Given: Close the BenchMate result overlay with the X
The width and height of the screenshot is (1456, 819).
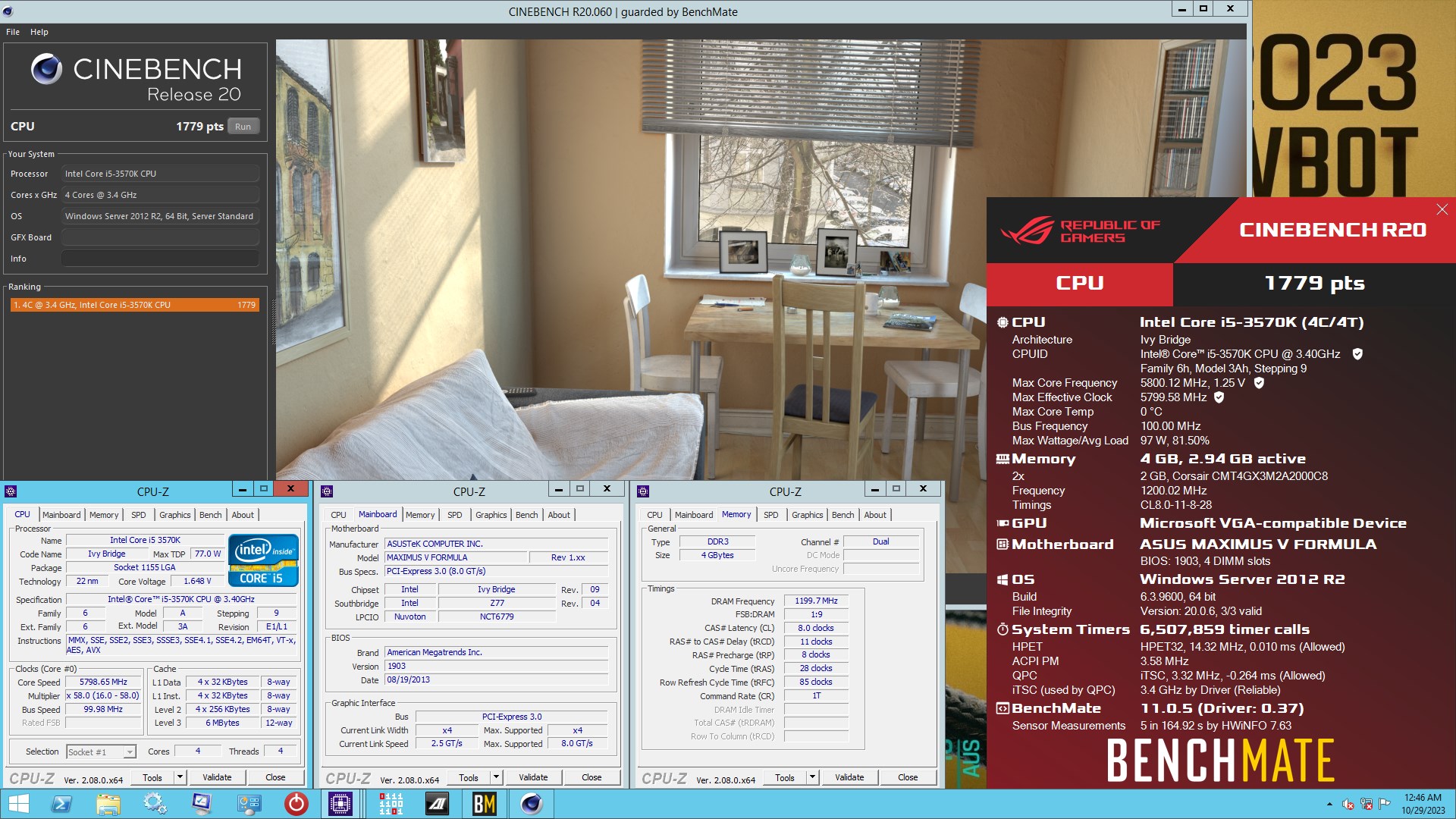Looking at the screenshot, I should click(x=1442, y=209).
